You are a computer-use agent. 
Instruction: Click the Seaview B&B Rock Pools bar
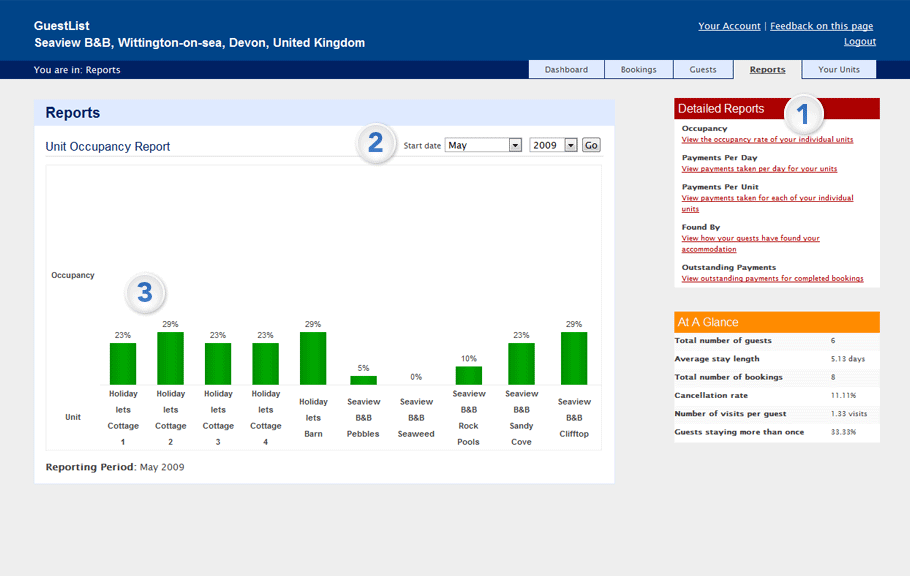click(x=469, y=376)
